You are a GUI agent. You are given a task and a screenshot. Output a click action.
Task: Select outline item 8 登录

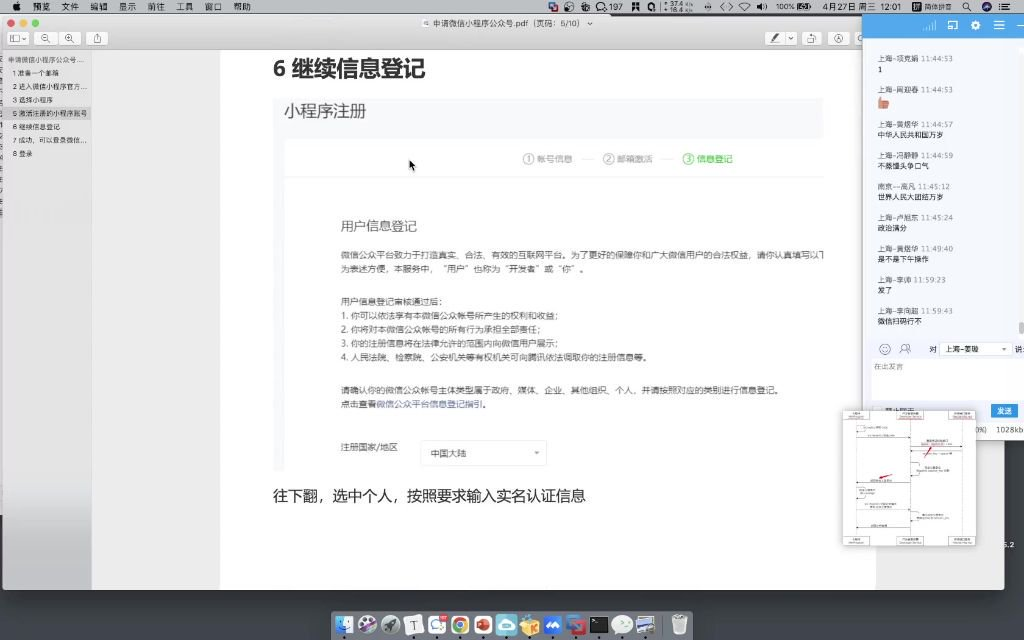coord(22,153)
